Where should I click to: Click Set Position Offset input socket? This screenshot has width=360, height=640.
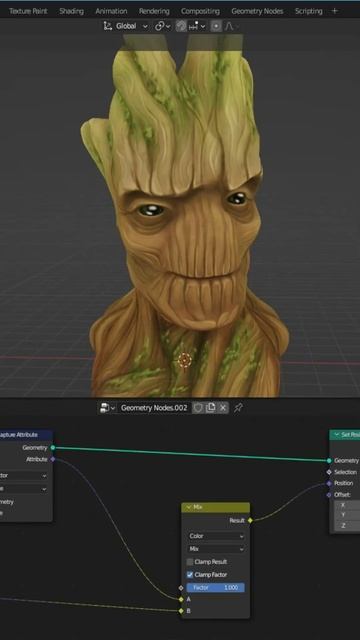pyautogui.click(x=329, y=495)
